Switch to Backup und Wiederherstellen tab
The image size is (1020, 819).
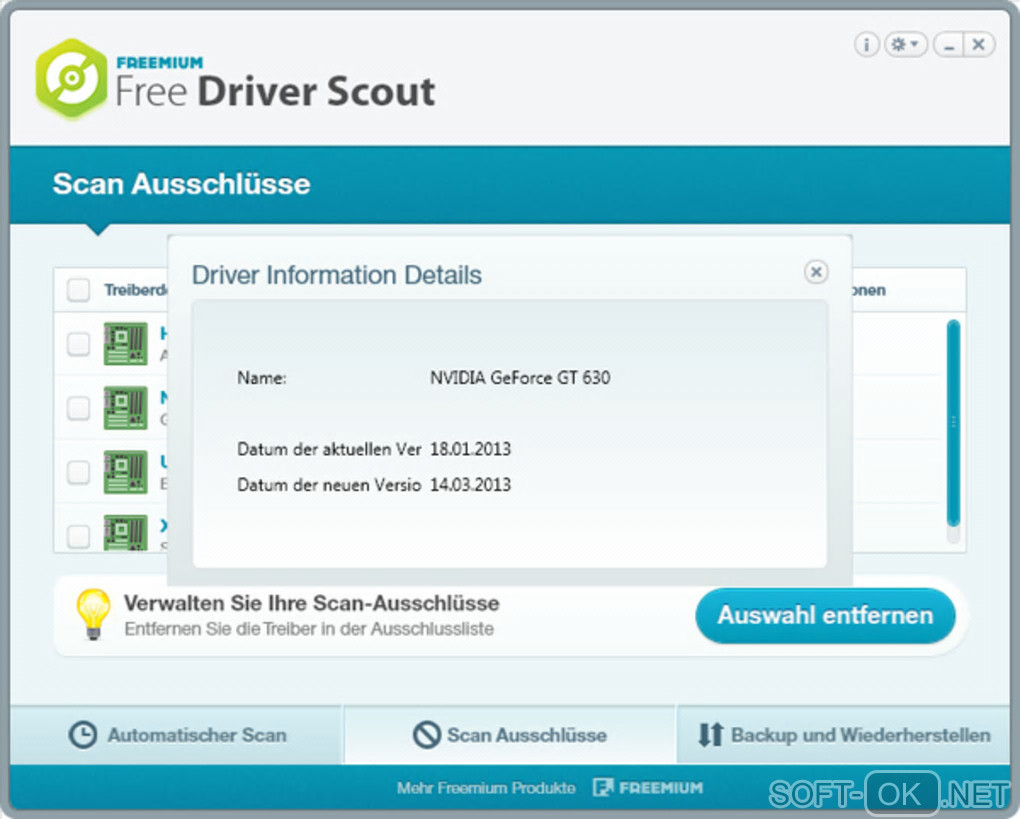coord(844,735)
